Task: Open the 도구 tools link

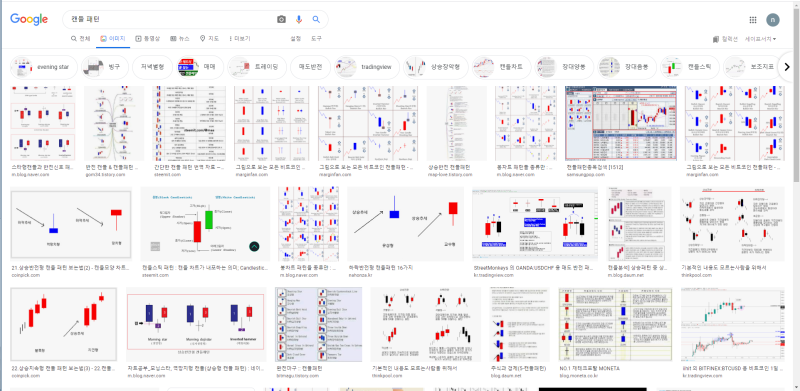Action: [x=316, y=38]
